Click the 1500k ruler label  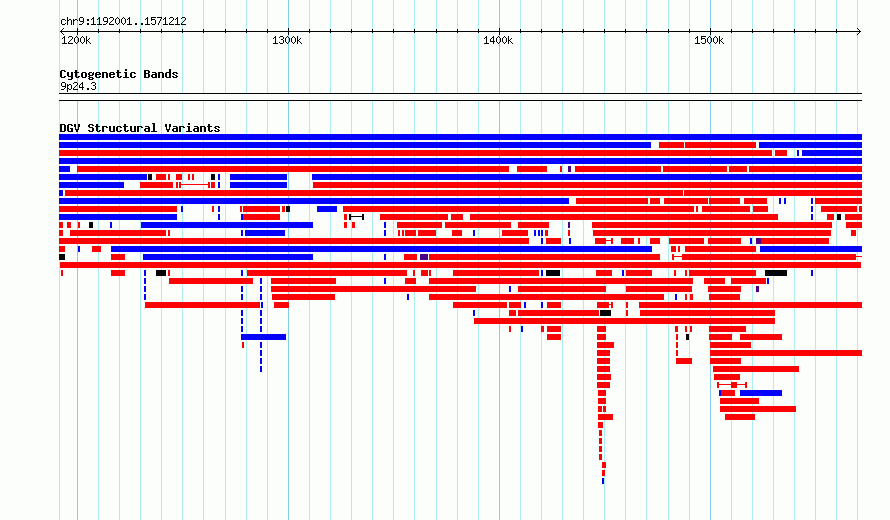coord(709,40)
